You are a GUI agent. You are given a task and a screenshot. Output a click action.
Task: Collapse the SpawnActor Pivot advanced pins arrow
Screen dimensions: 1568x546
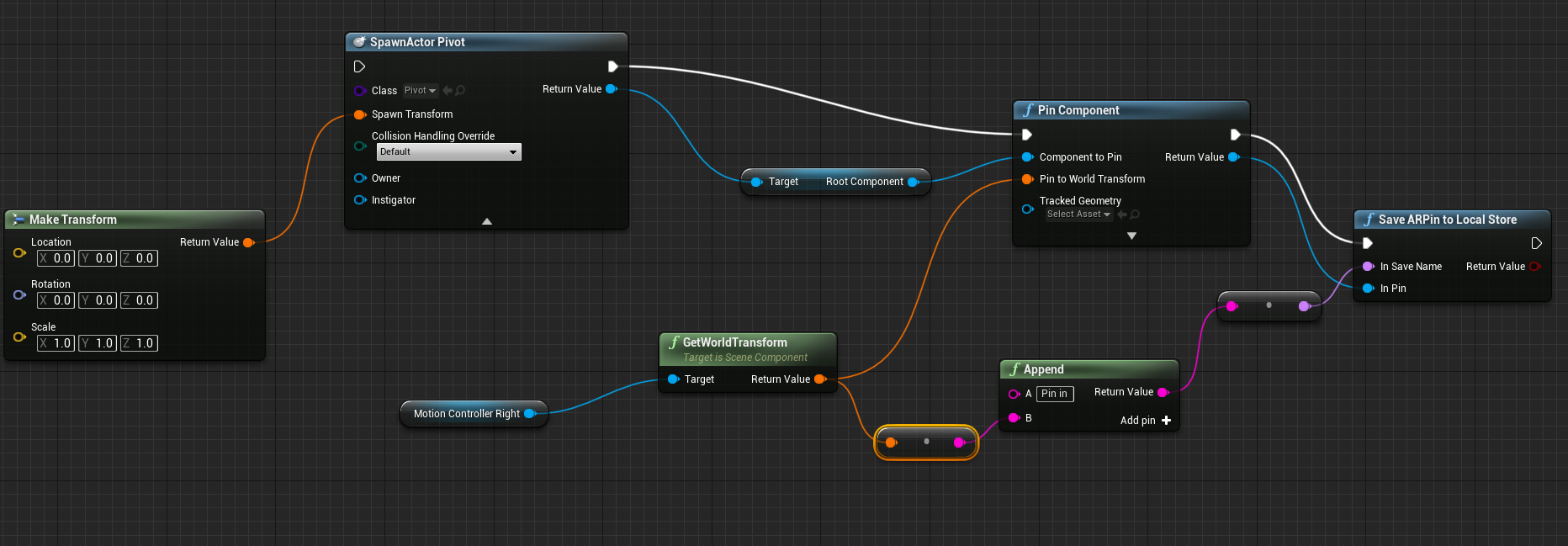487,221
